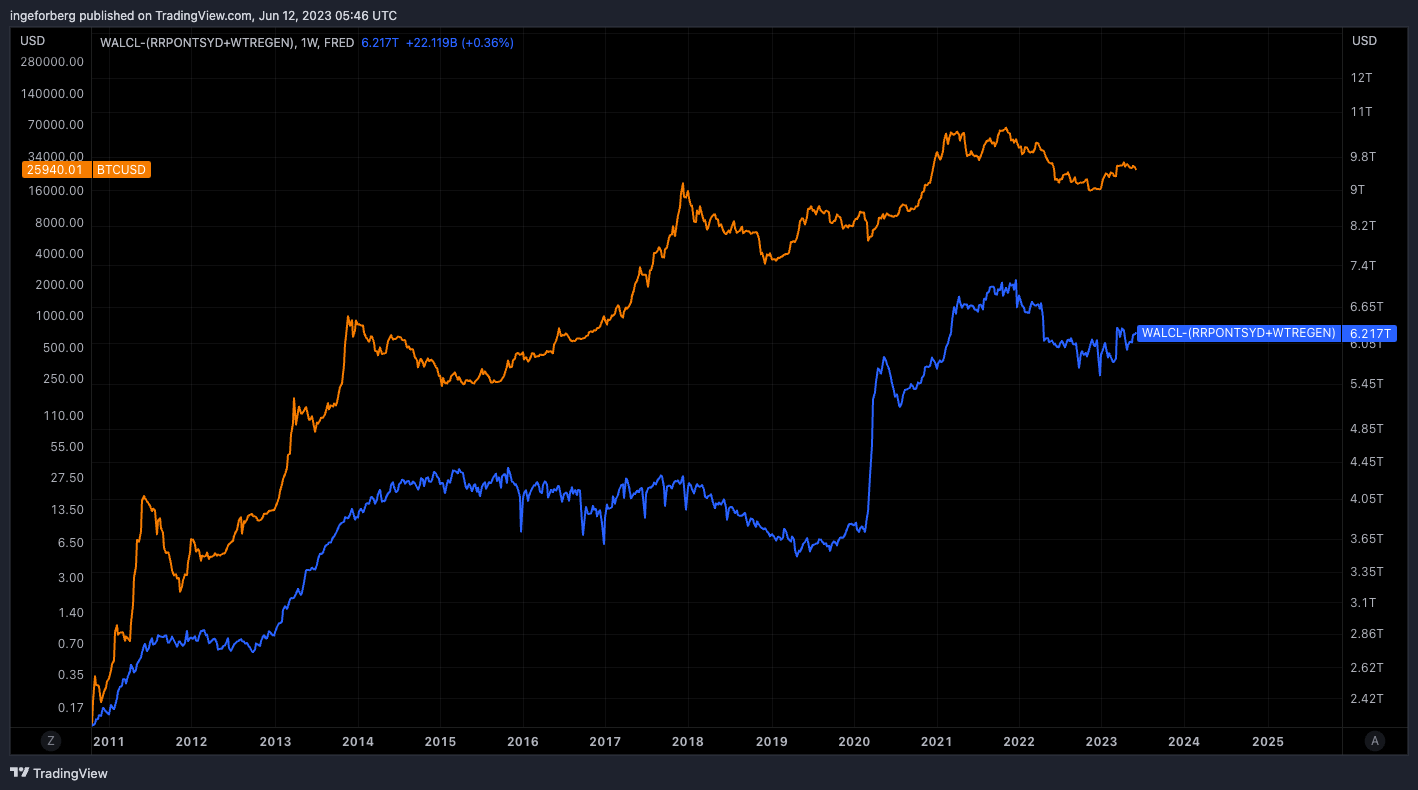Click the 2015 label on time axis
The height and width of the screenshot is (790, 1418).
[x=440, y=742]
